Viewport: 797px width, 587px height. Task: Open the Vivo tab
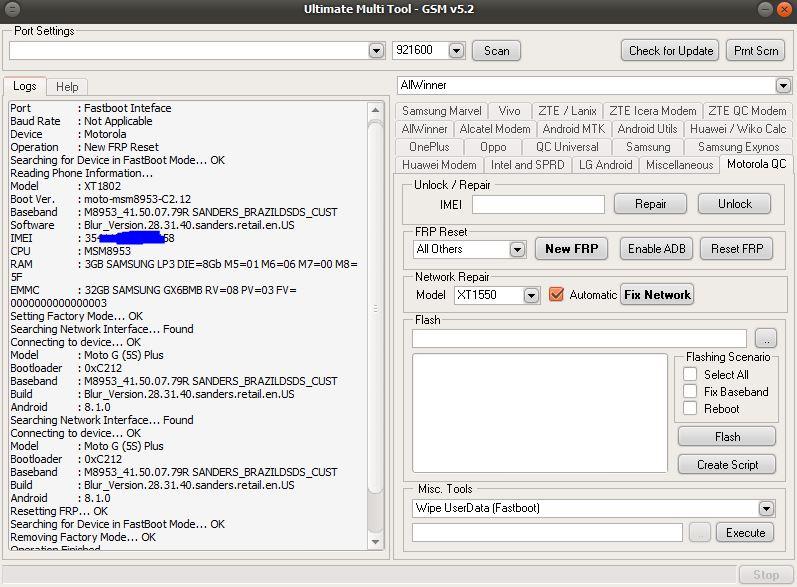509,111
